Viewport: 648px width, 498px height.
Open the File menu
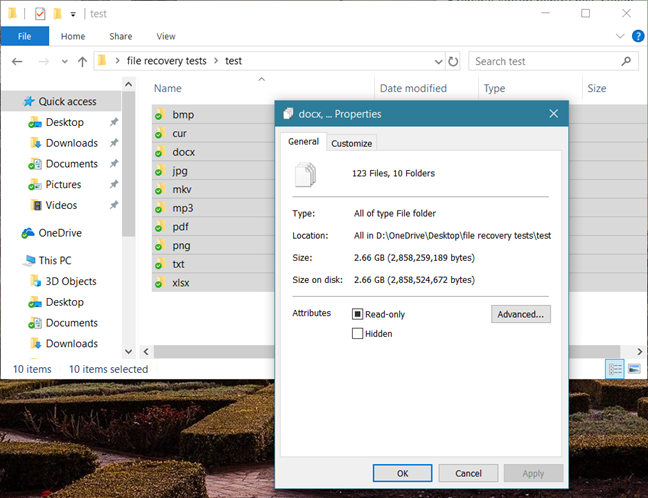coord(24,36)
